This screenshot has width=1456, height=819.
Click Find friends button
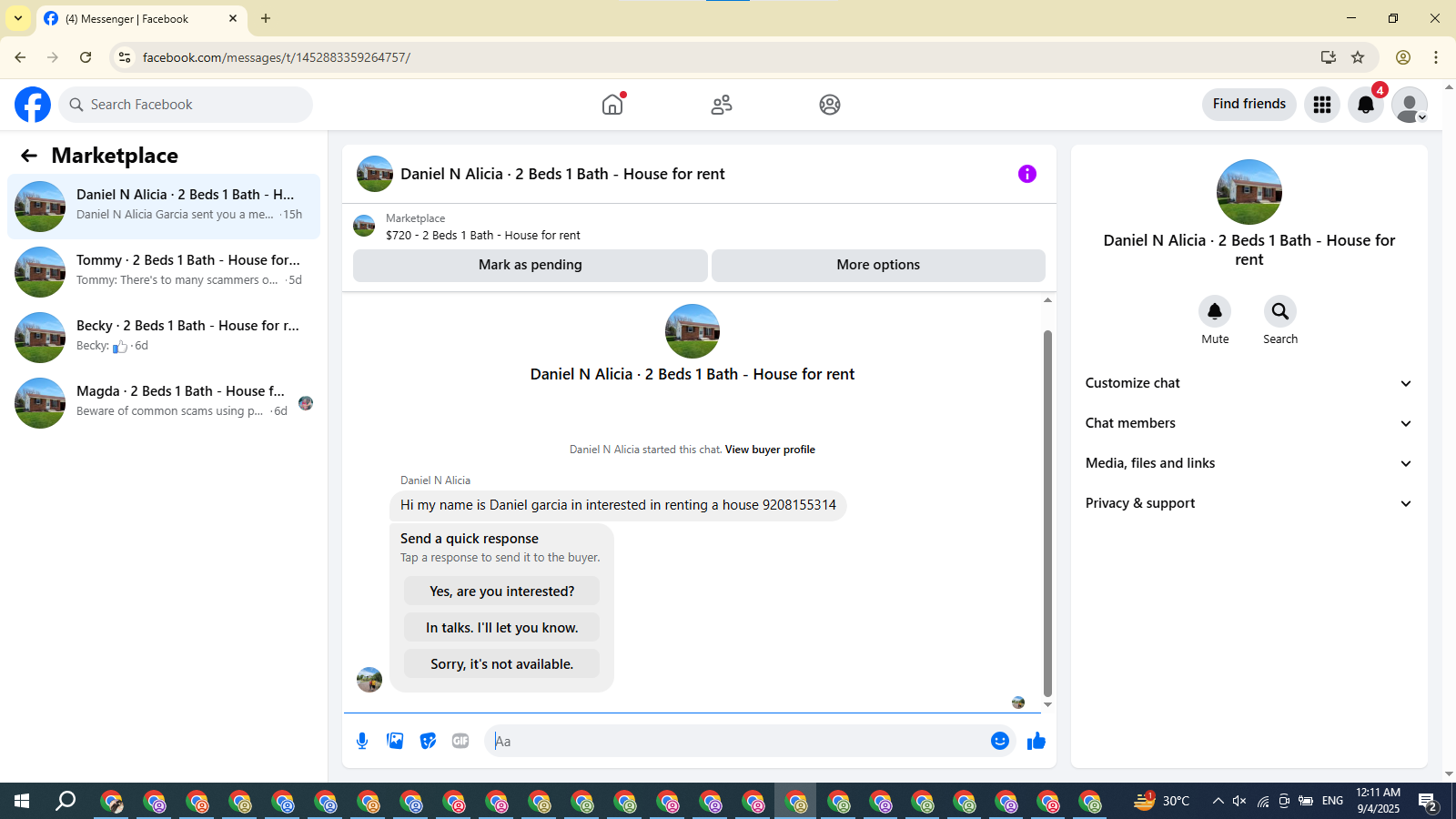pyautogui.click(x=1249, y=104)
